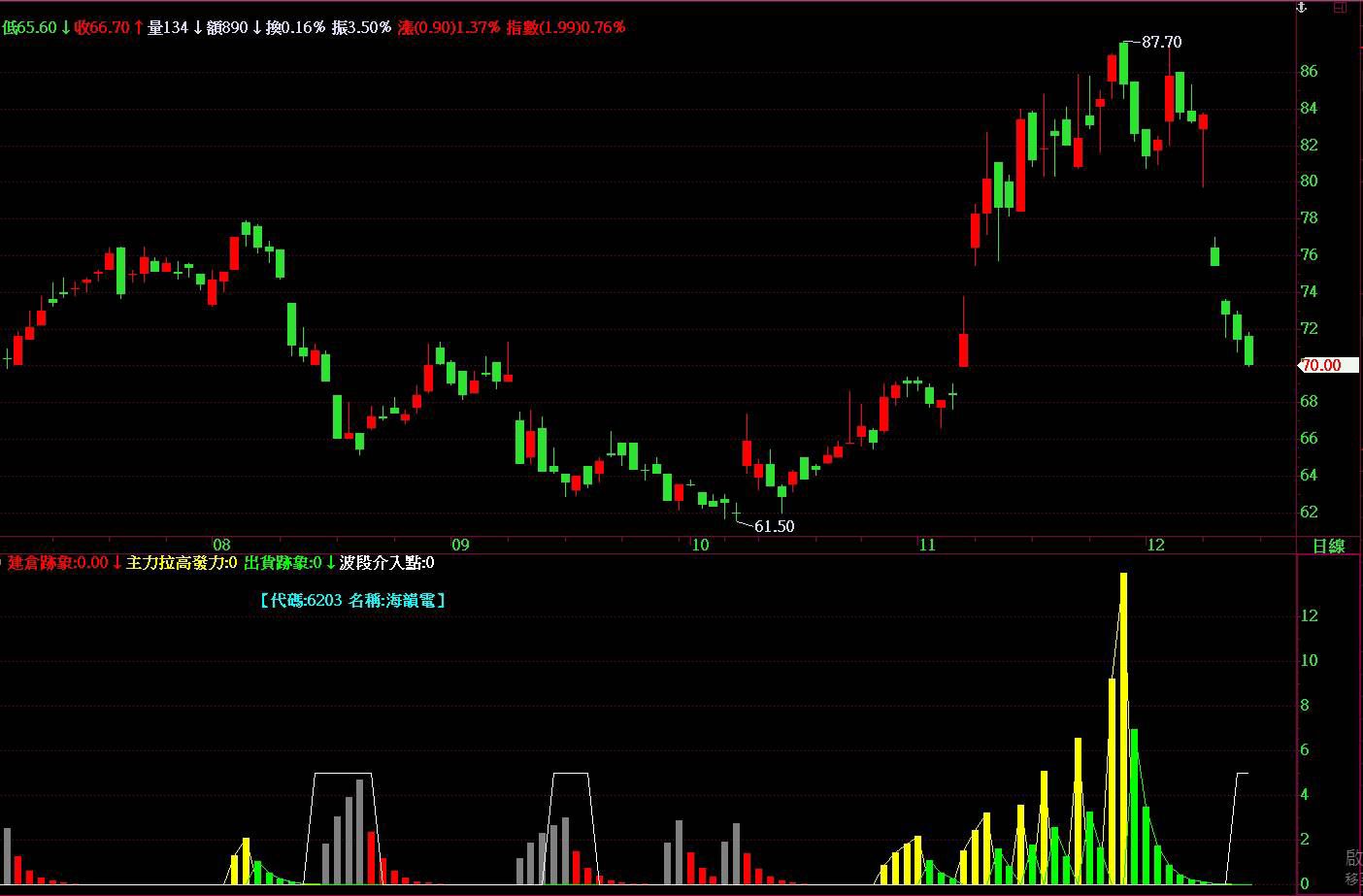Click month 10 on the date axis
The image size is (1363, 896).
coord(700,545)
